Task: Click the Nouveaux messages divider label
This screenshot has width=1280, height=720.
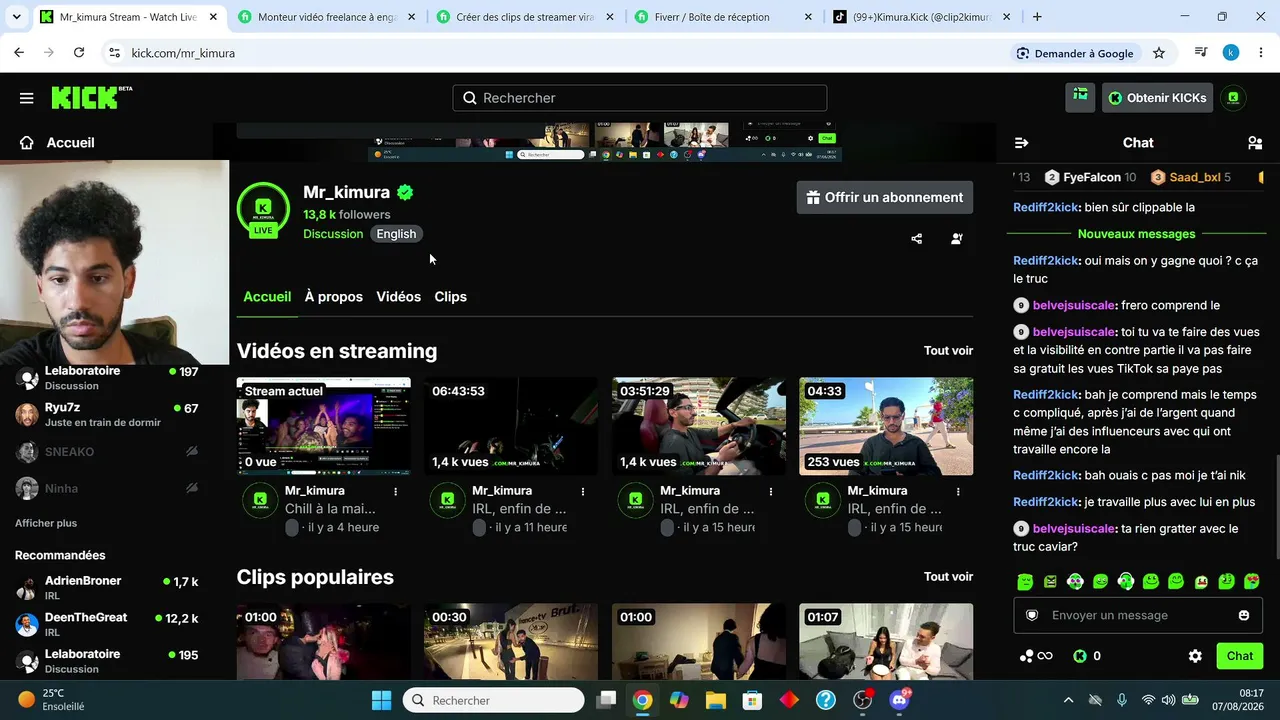Action: coord(1136,234)
